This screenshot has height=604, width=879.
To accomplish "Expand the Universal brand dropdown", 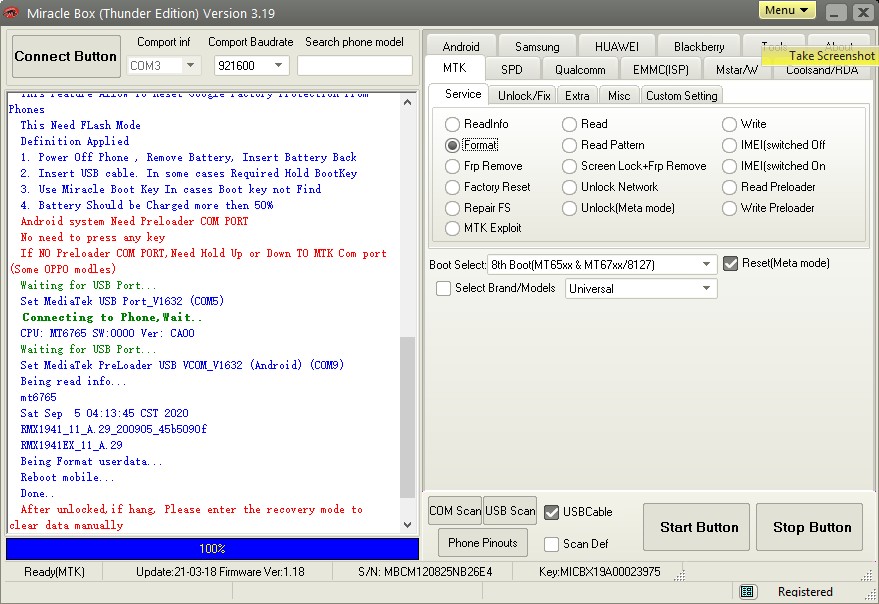I will (x=706, y=288).
